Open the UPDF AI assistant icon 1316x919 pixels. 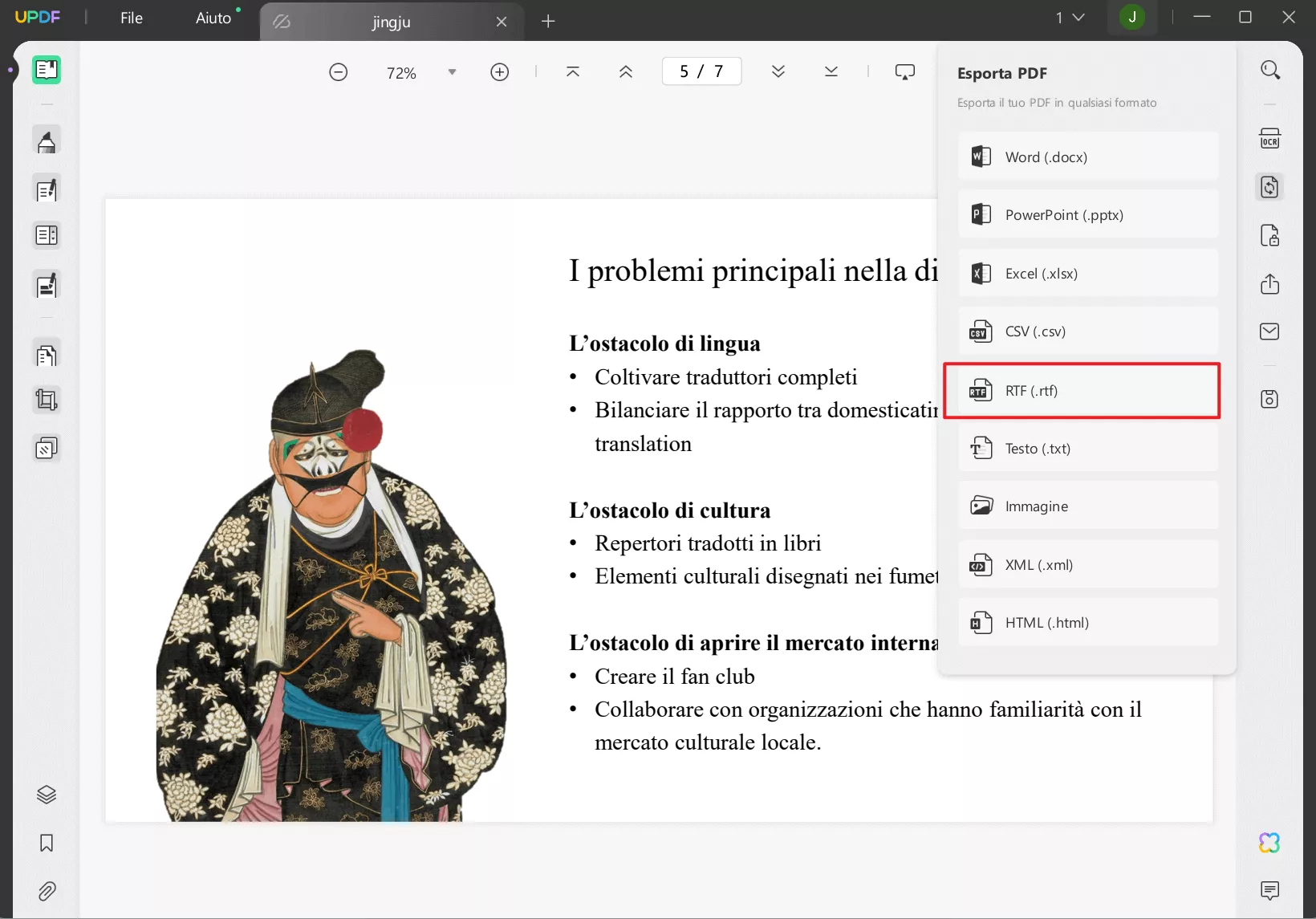click(1269, 843)
